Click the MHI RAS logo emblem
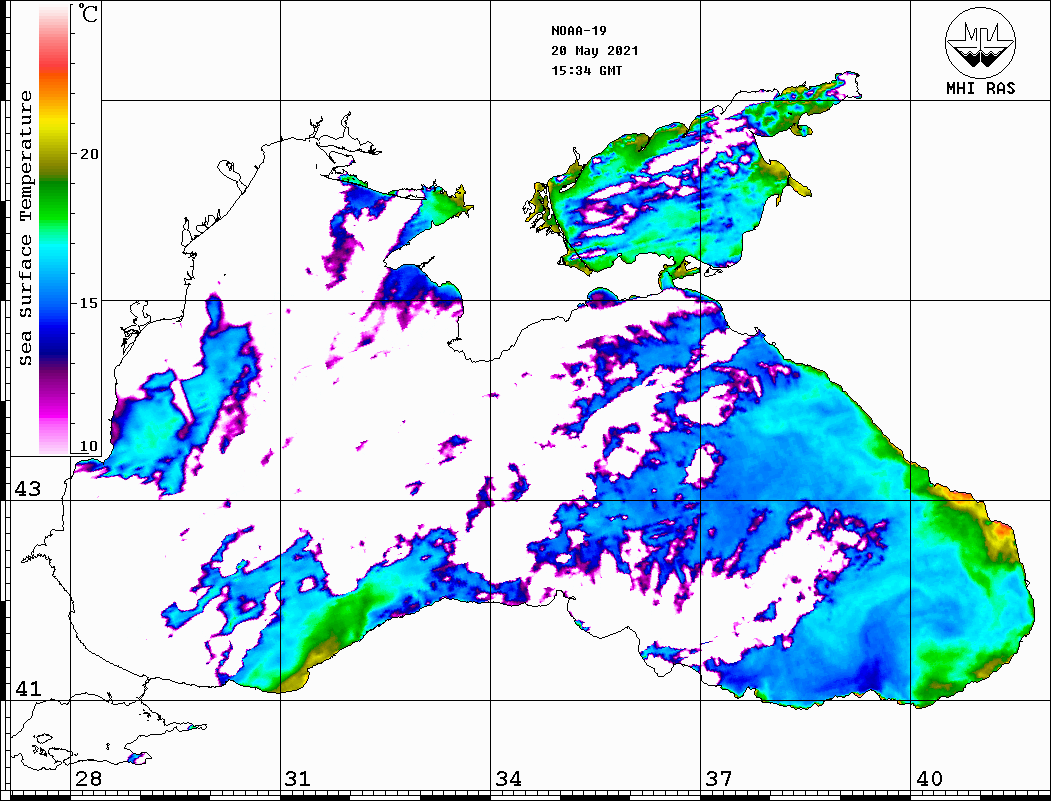Image resolution: width=1051 pixels, height=801 pixels. tap(981, 43)
